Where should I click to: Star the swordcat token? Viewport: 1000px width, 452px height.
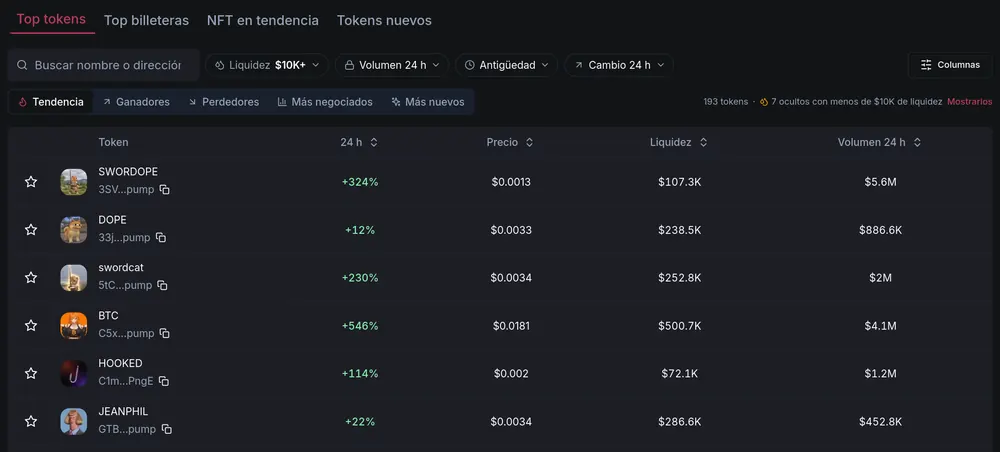click(x=31, y=277)
